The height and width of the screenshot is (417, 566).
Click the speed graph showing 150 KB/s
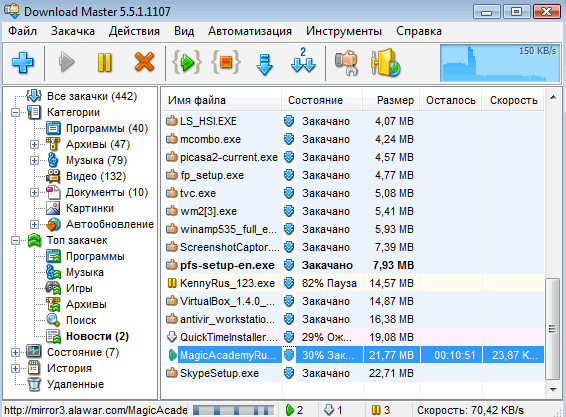pos(500,63)
